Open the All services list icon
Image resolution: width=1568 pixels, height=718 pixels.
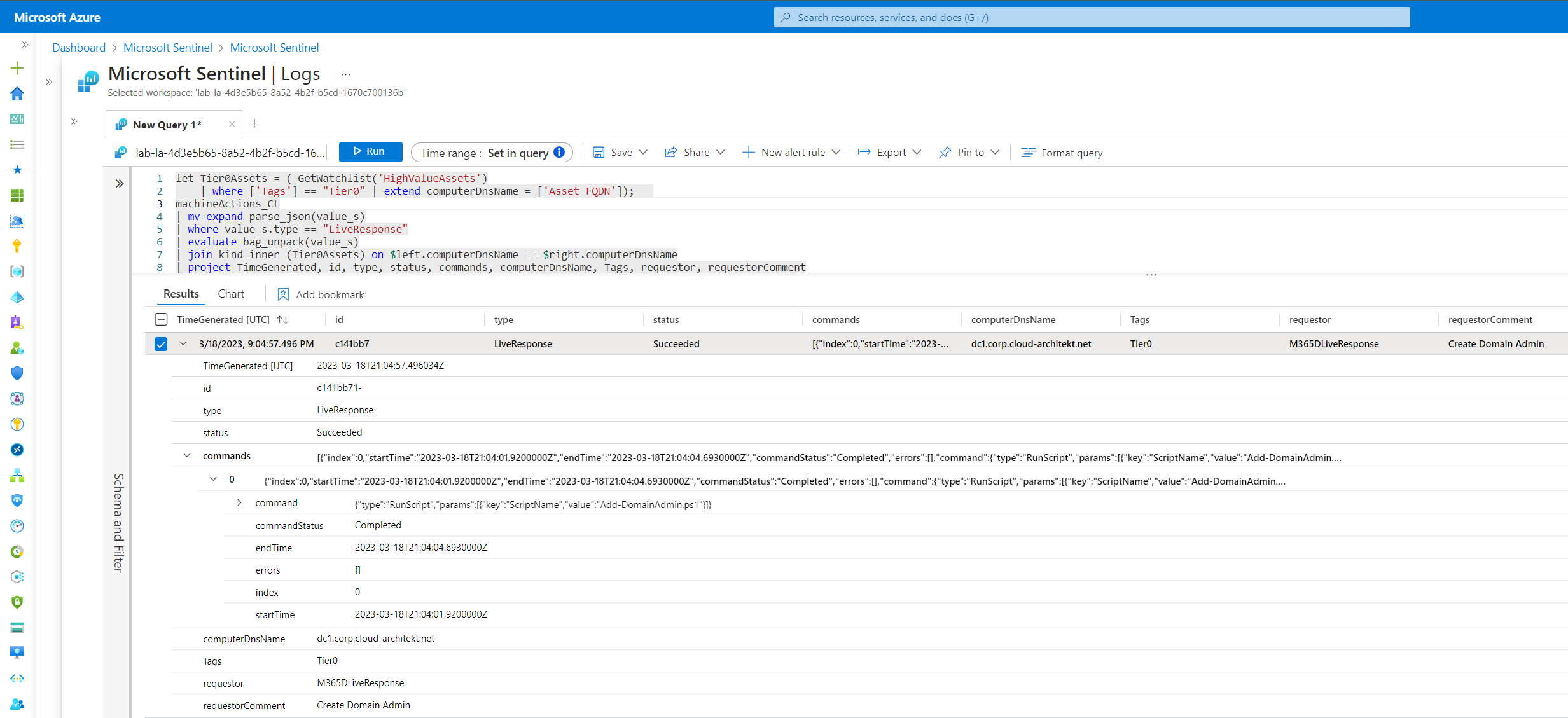point(17,144)
